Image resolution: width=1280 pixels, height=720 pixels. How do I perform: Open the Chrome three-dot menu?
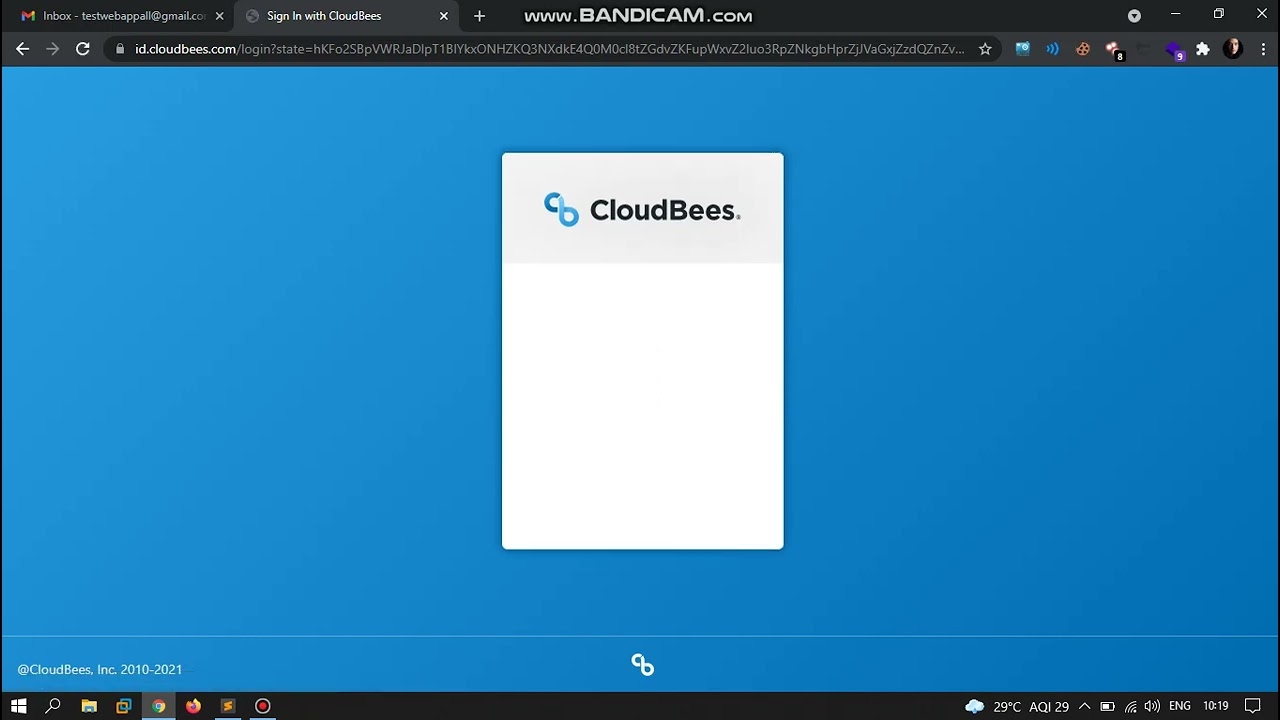tap(1262, 49)
